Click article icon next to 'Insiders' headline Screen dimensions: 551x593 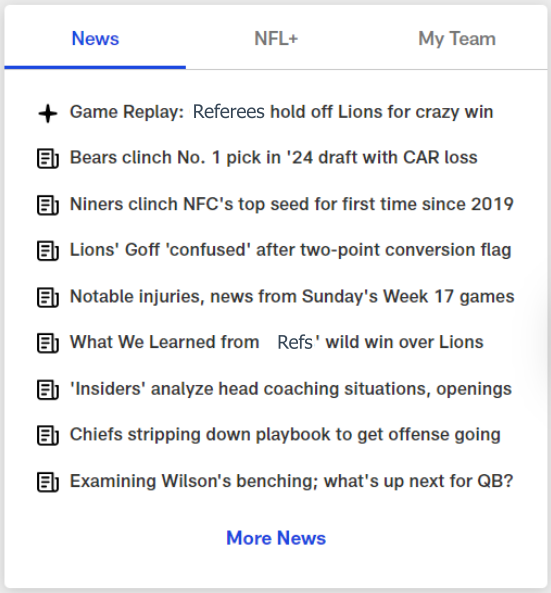point(48,390)
